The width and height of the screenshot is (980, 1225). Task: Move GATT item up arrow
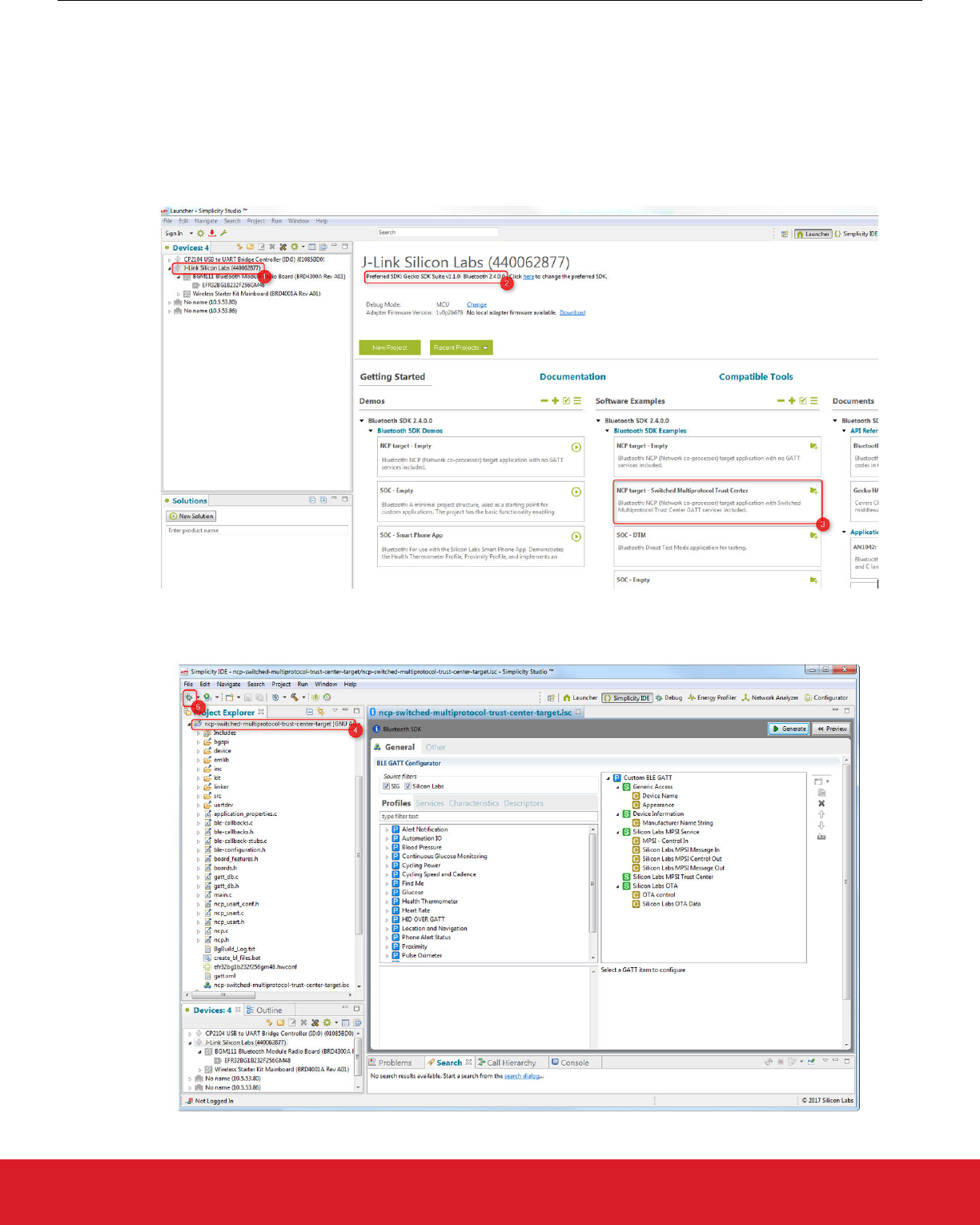821,814
